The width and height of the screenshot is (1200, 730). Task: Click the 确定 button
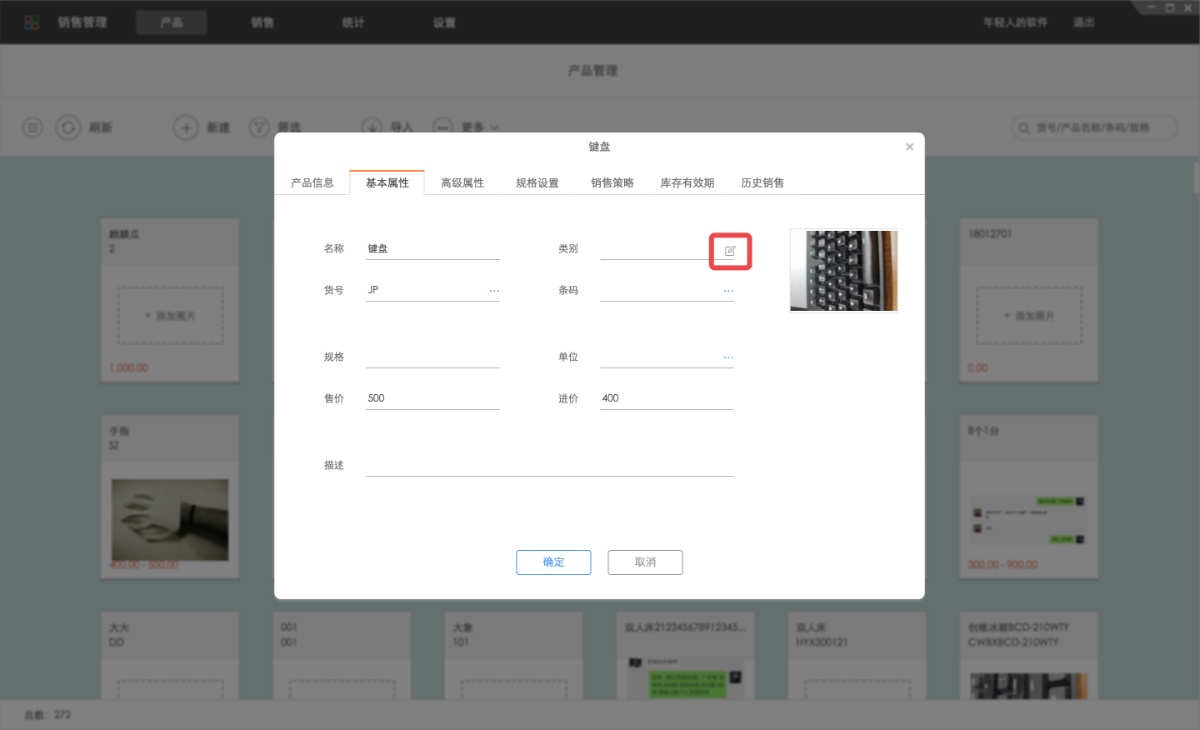(553, 562)
